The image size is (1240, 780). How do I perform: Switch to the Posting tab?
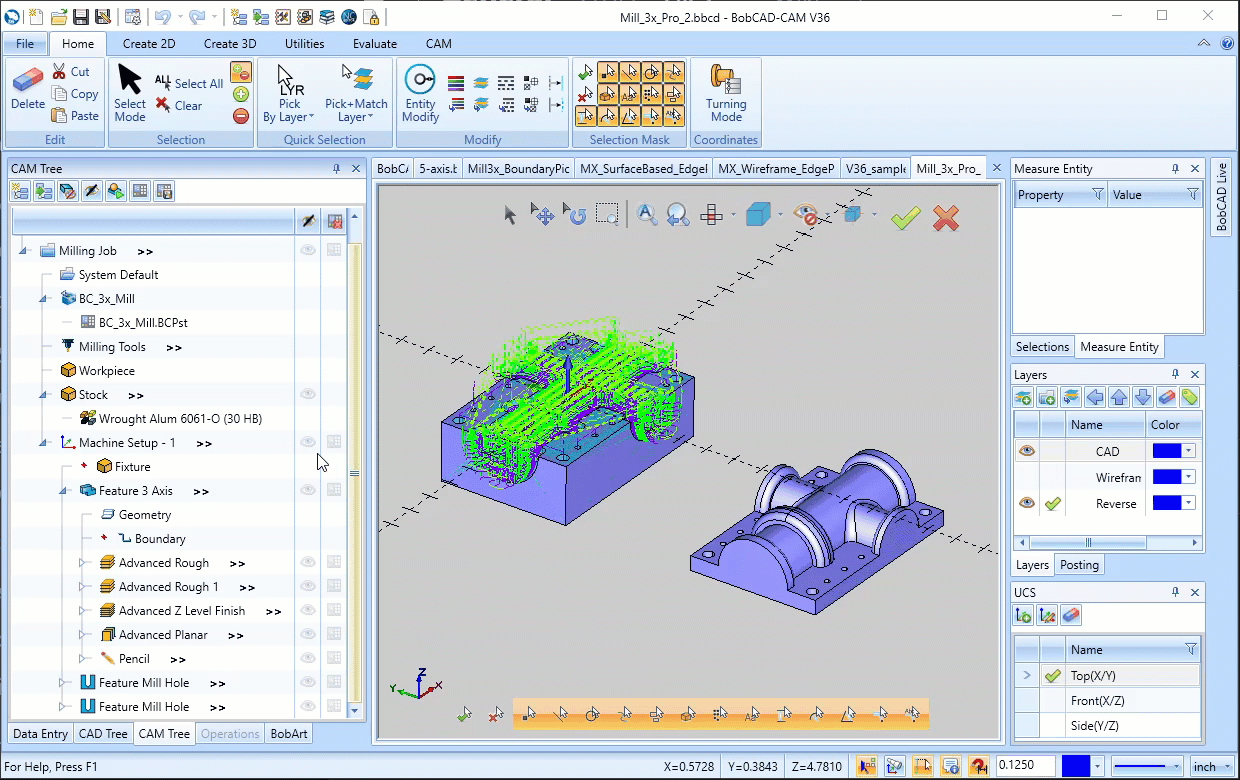(x=1079, y=565)
